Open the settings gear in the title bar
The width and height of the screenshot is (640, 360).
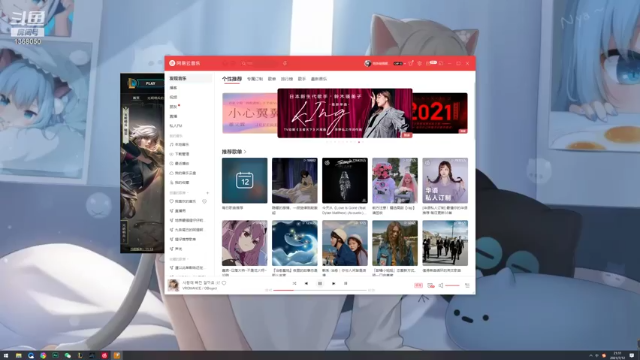(419, 63)
